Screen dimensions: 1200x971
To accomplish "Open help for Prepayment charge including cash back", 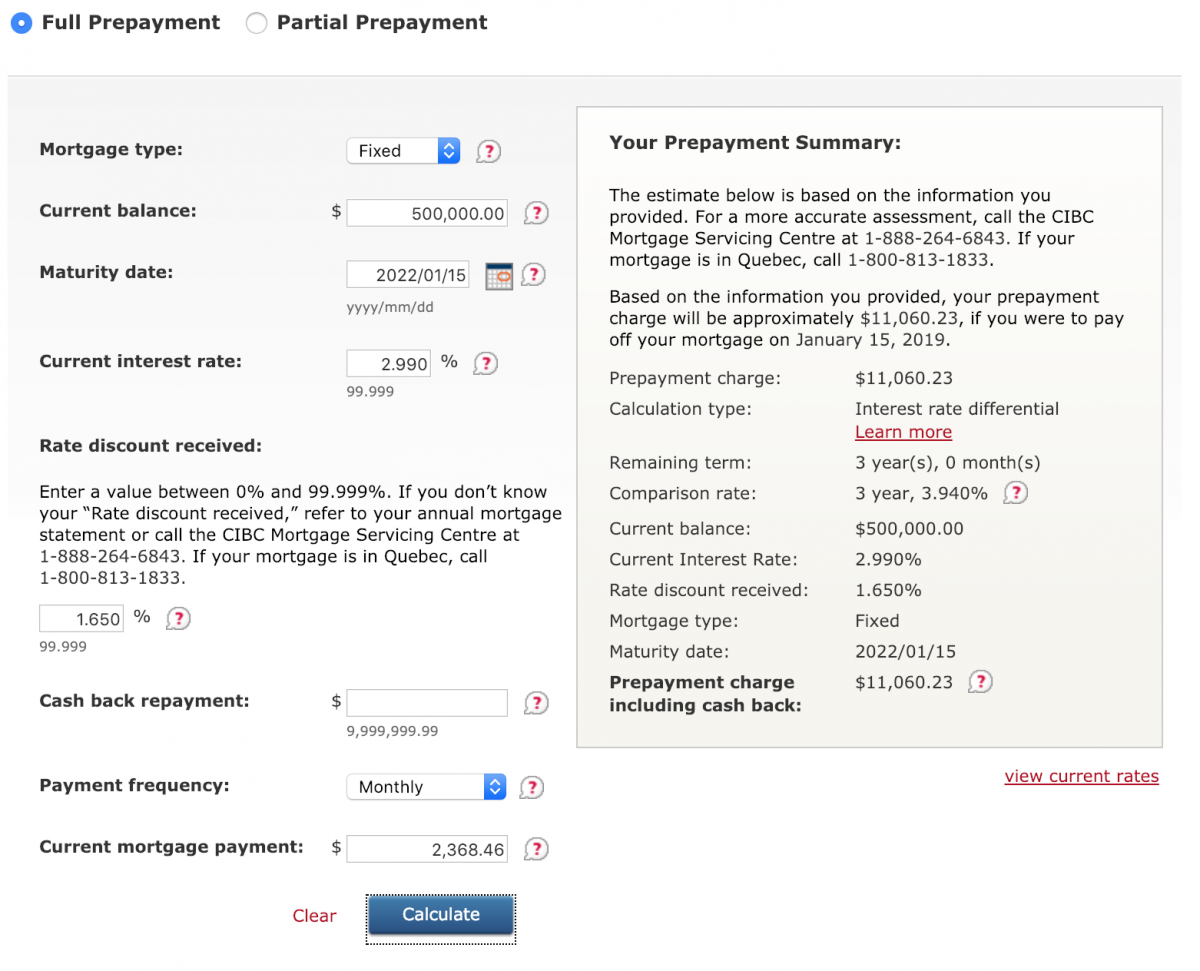I will click(980, 681).
